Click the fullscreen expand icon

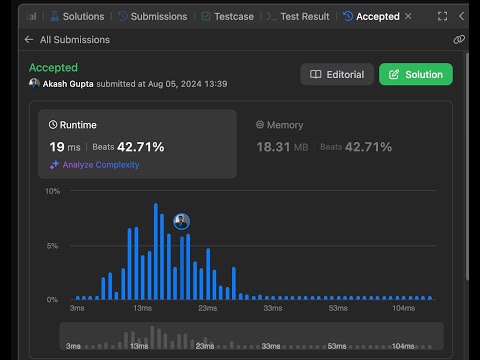pyautogui.click(x=442, y=16)
